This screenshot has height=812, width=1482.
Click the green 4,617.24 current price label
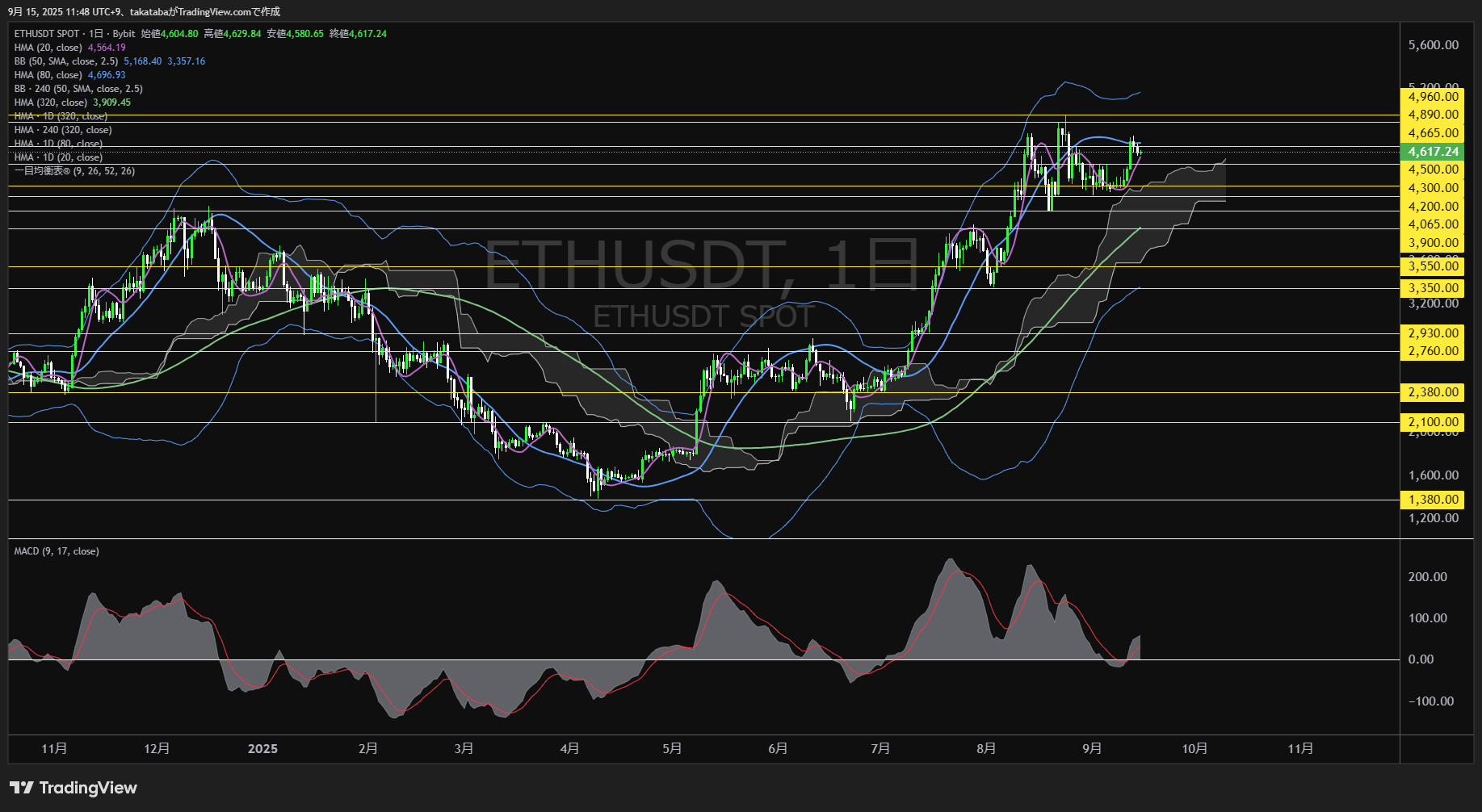coord(1431,152)
